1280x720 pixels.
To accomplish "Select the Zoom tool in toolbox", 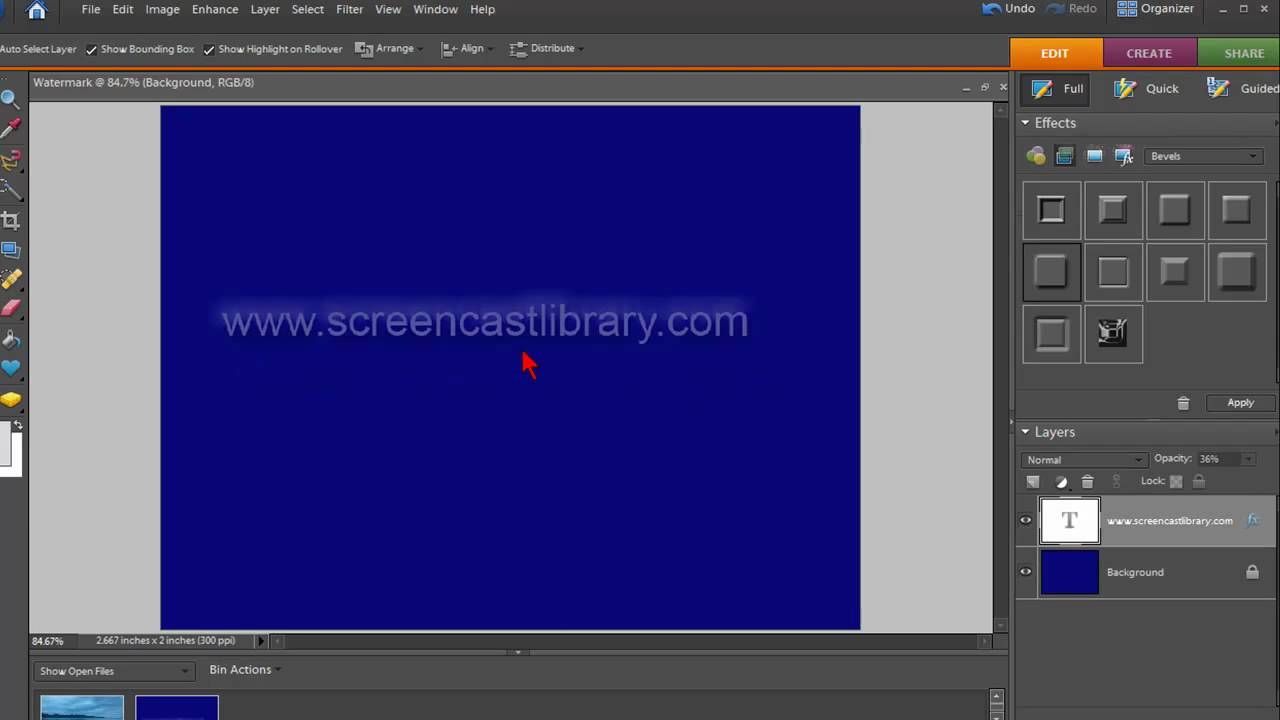I will (9, 98).
